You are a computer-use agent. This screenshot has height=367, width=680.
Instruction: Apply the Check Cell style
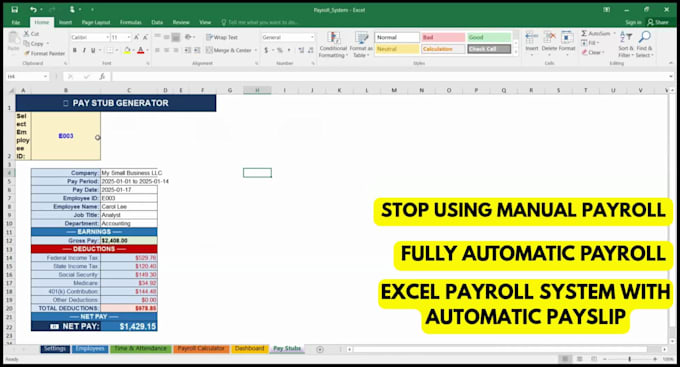(x=489, y=49)
